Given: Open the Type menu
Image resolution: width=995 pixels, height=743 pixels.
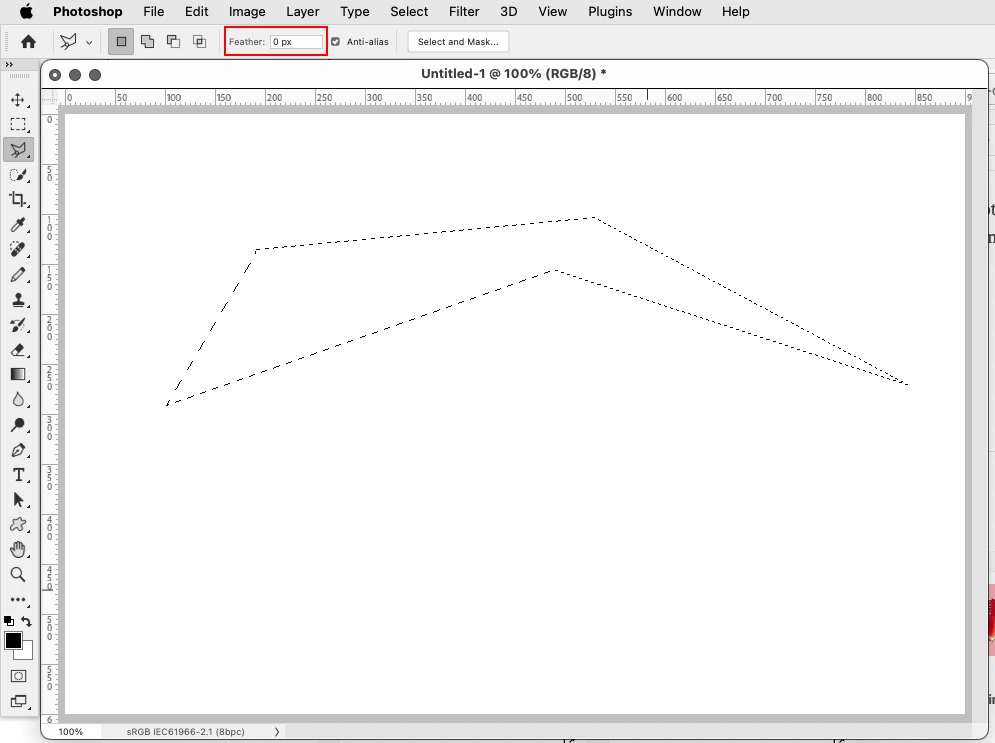Looking at the screenshot, I should pyautogui.click(x=355, y=11).
